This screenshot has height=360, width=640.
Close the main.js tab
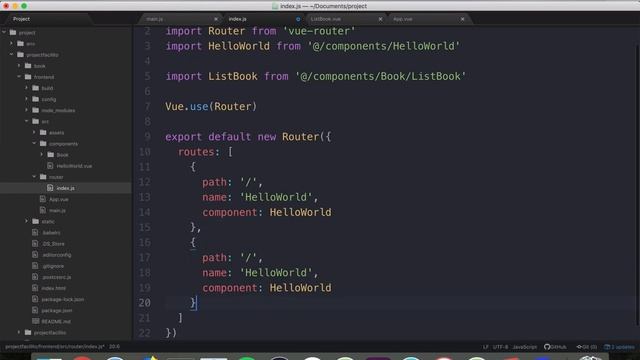[x=216, y=19]
